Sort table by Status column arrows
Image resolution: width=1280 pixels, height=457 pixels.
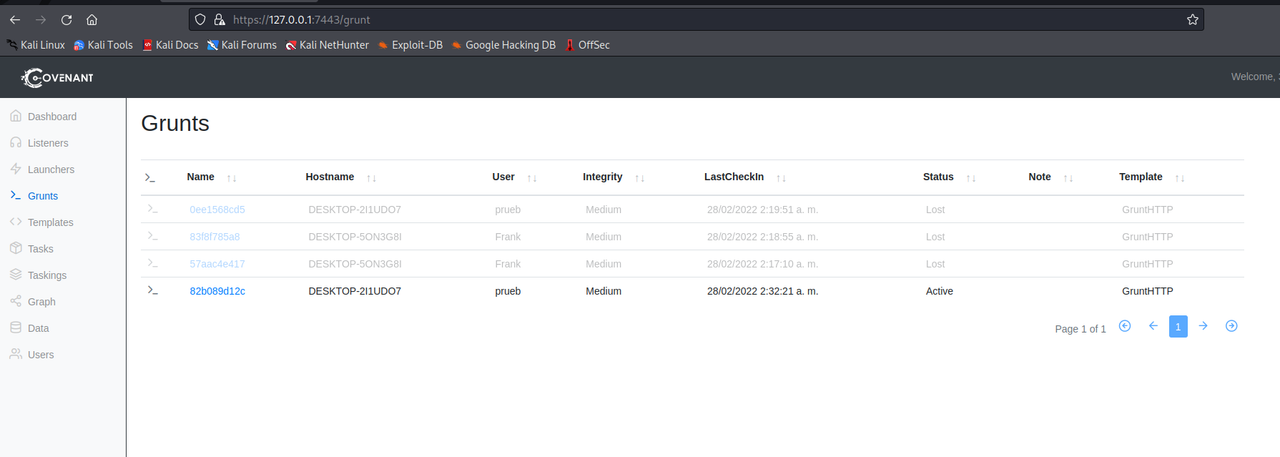pyautogui.click(x=970, y=178)
